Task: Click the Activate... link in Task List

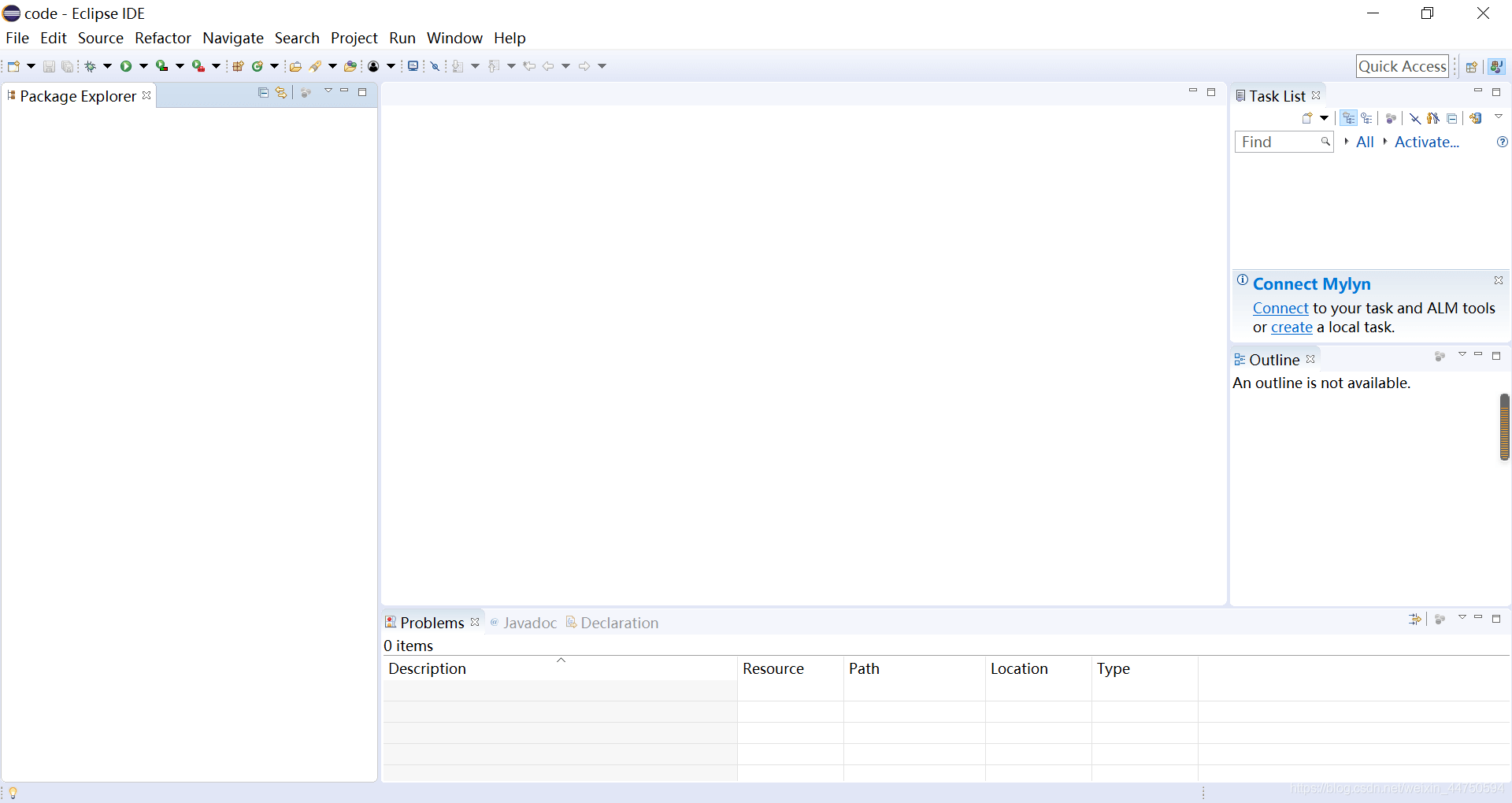Action: pos(1427,142)
